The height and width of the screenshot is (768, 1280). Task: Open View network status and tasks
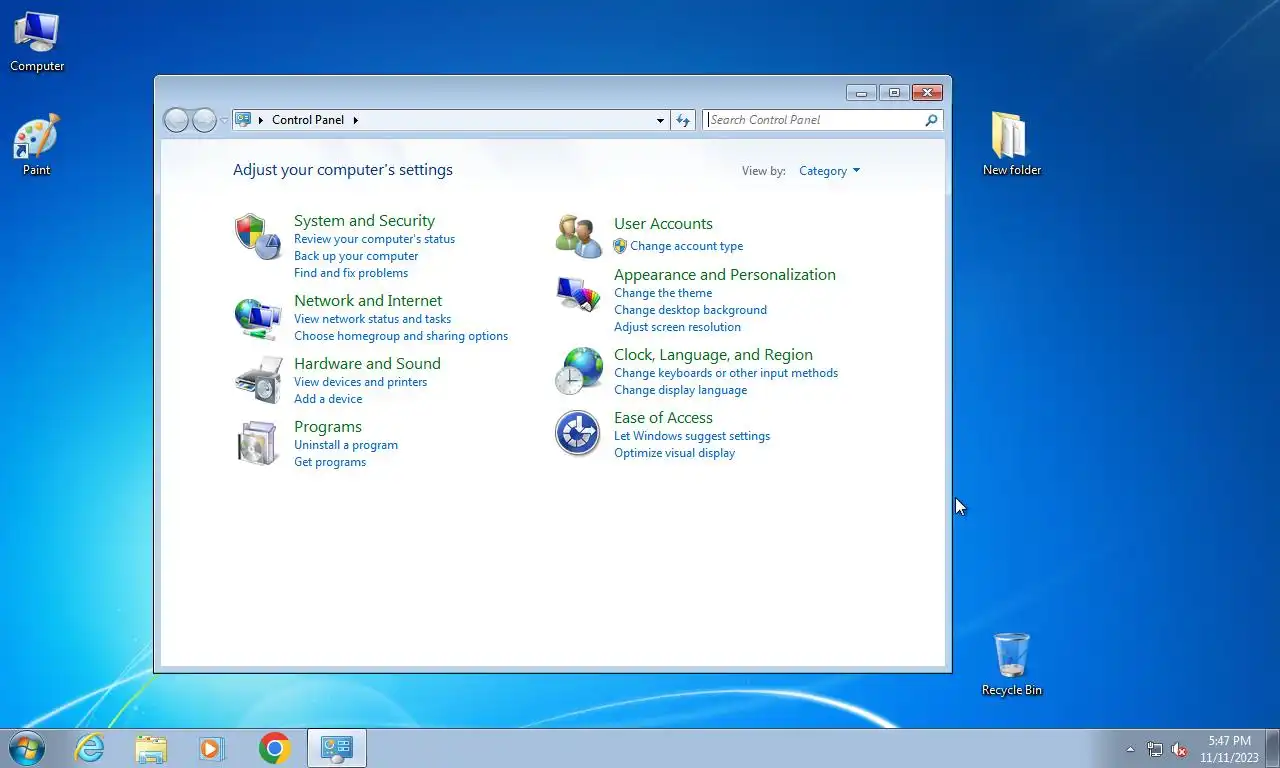coord(372,319)
